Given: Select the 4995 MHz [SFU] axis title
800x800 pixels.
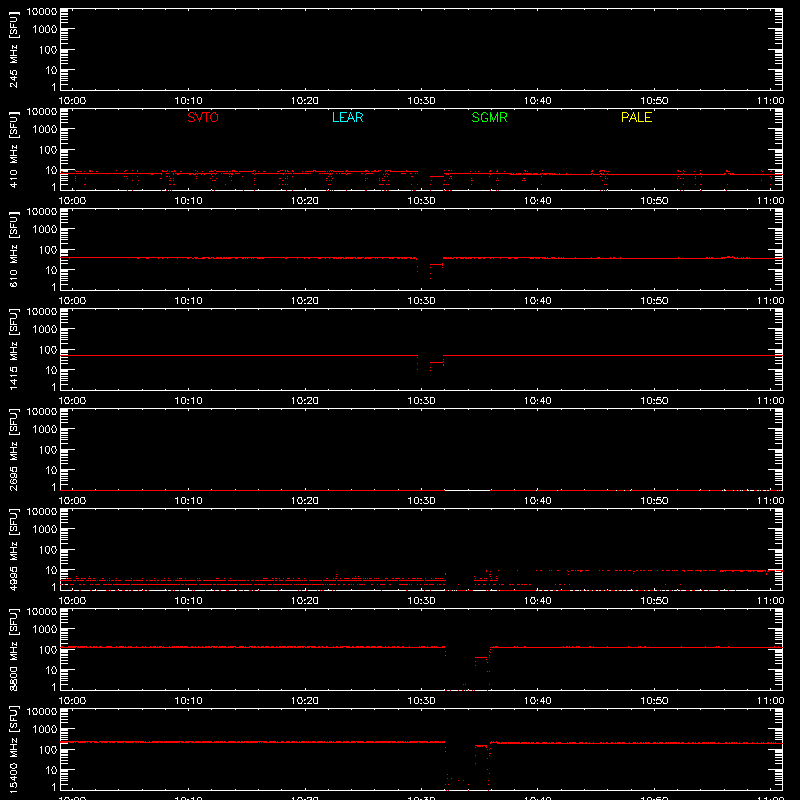Looking at the screenshot, I should click(x=13, y=549).
